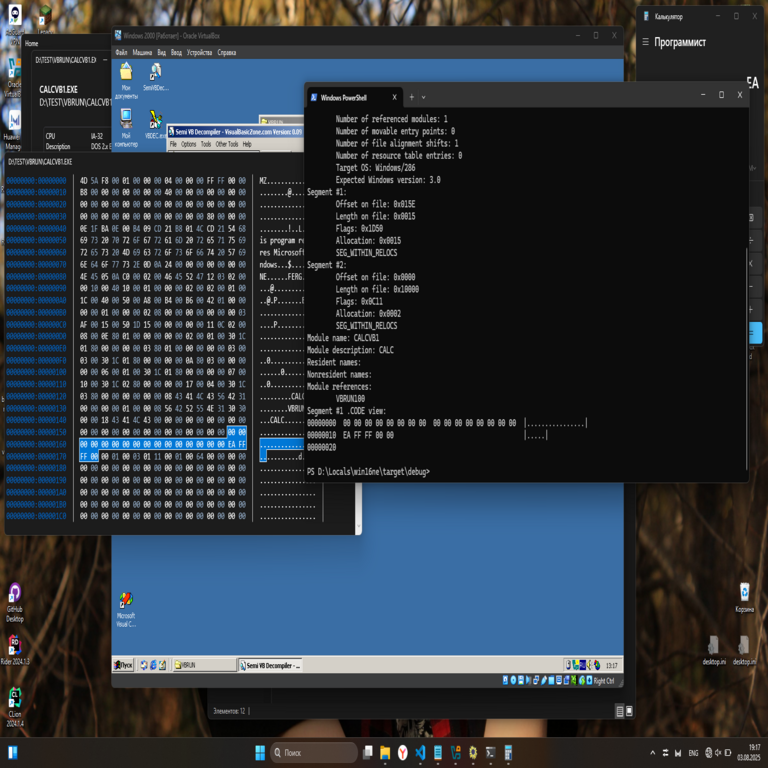Show hidden tray icons chevron
The height and width of the screenshot is (768, 768).
[x=652, y=752]
